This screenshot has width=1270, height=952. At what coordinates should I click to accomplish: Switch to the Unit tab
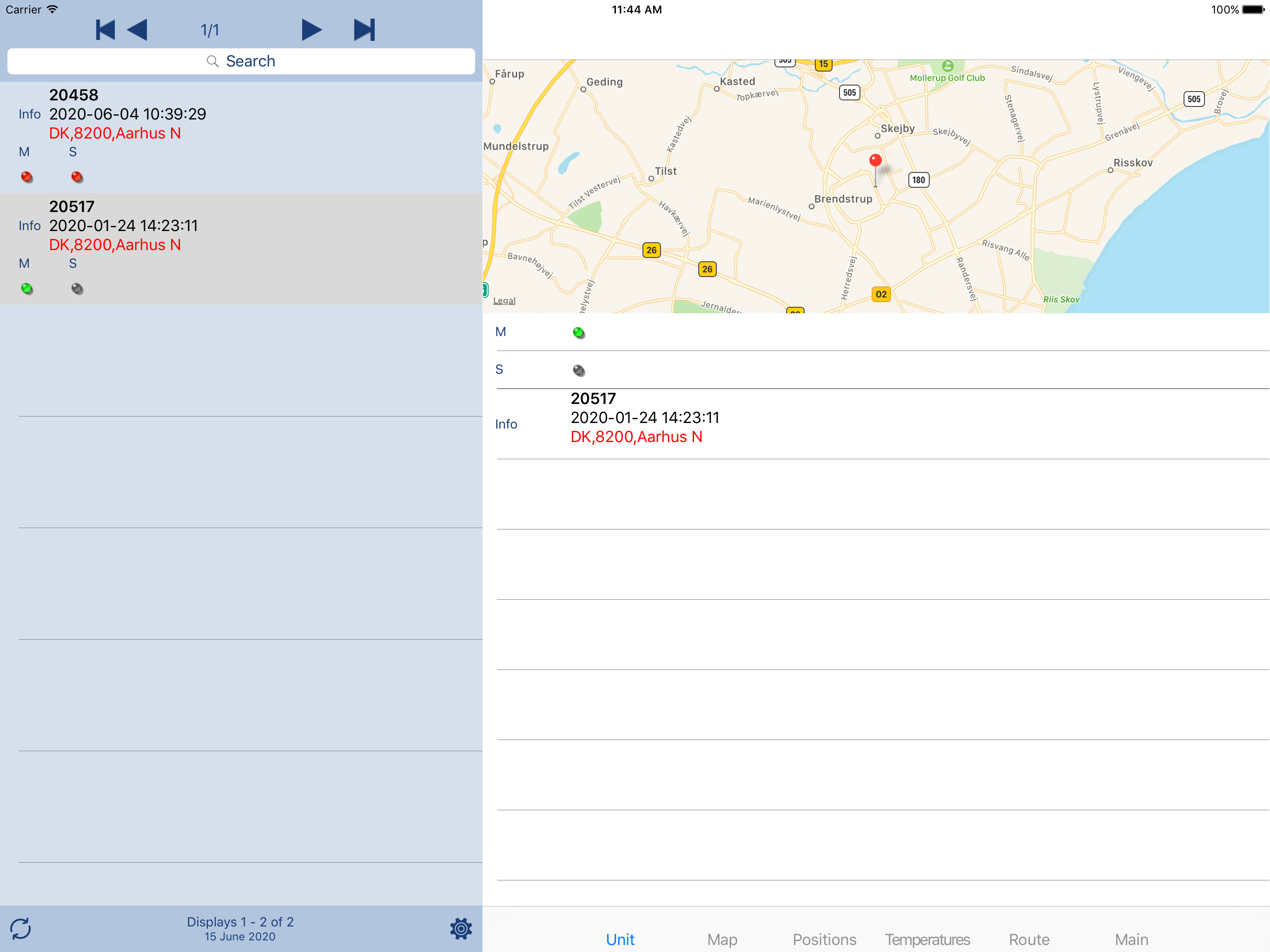[620, 939]
